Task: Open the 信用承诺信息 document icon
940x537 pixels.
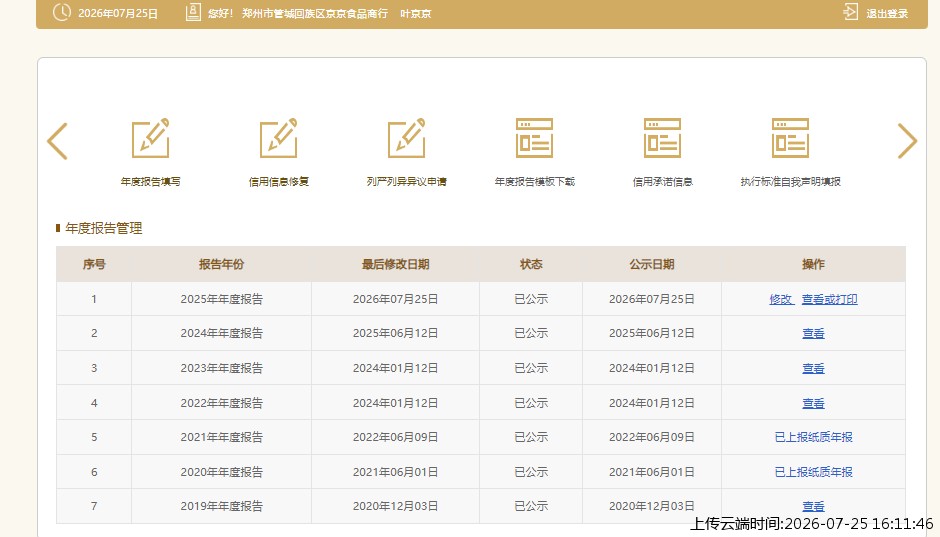Action: point(662,138)
